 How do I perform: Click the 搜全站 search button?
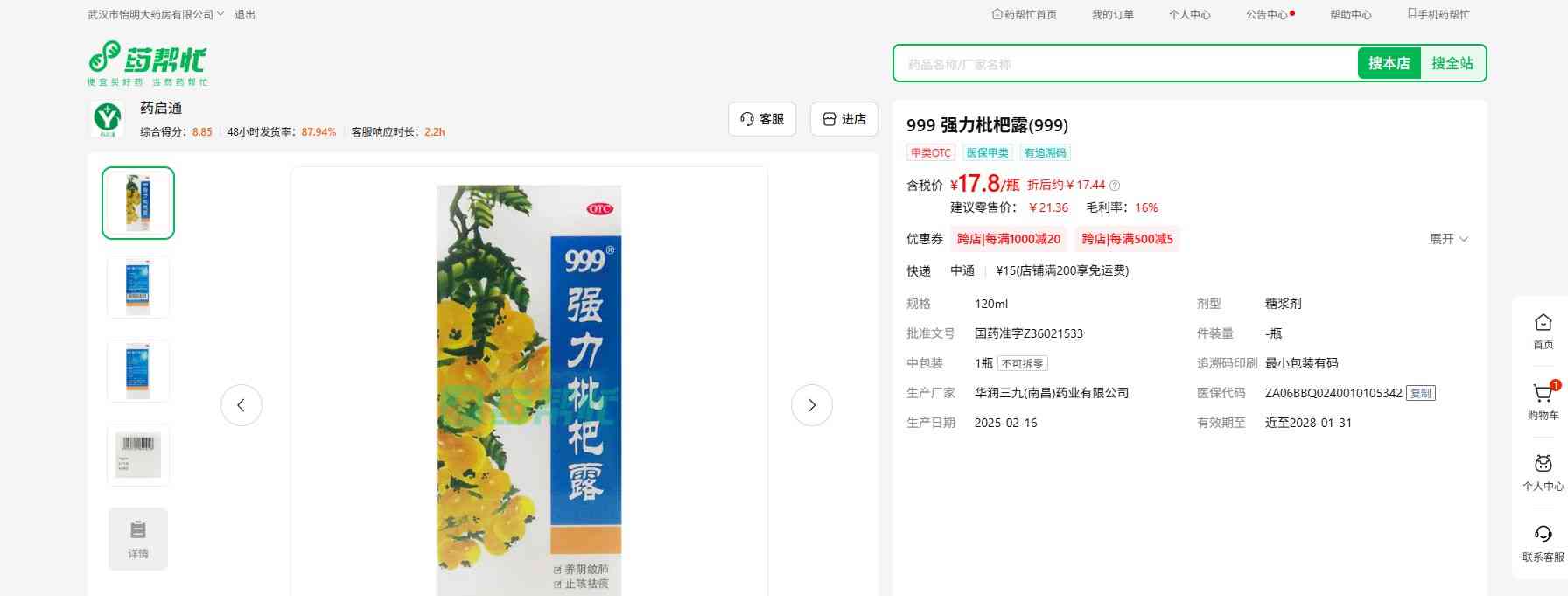(1452, 63)
